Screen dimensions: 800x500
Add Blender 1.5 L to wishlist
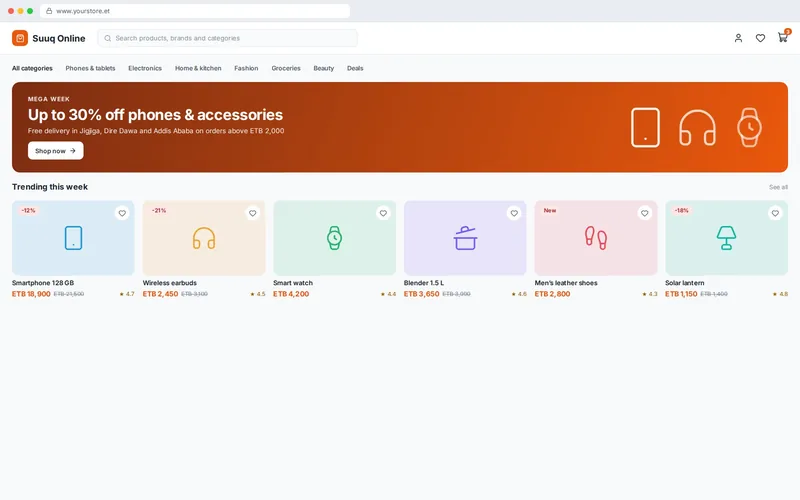514,213
